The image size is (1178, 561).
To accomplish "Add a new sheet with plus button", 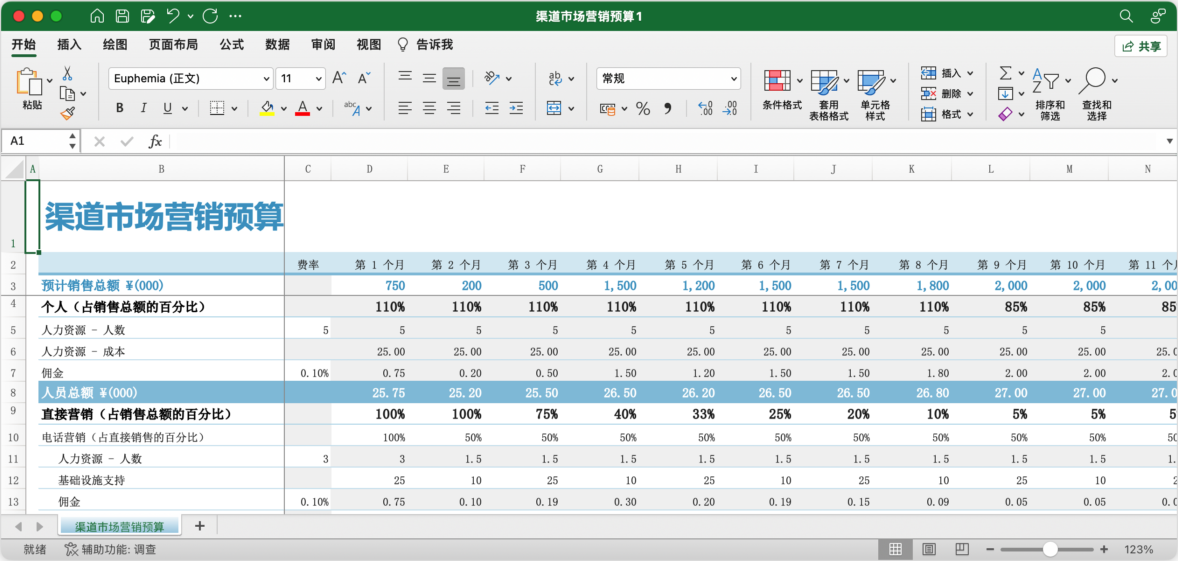I will [x=199, y=526].
